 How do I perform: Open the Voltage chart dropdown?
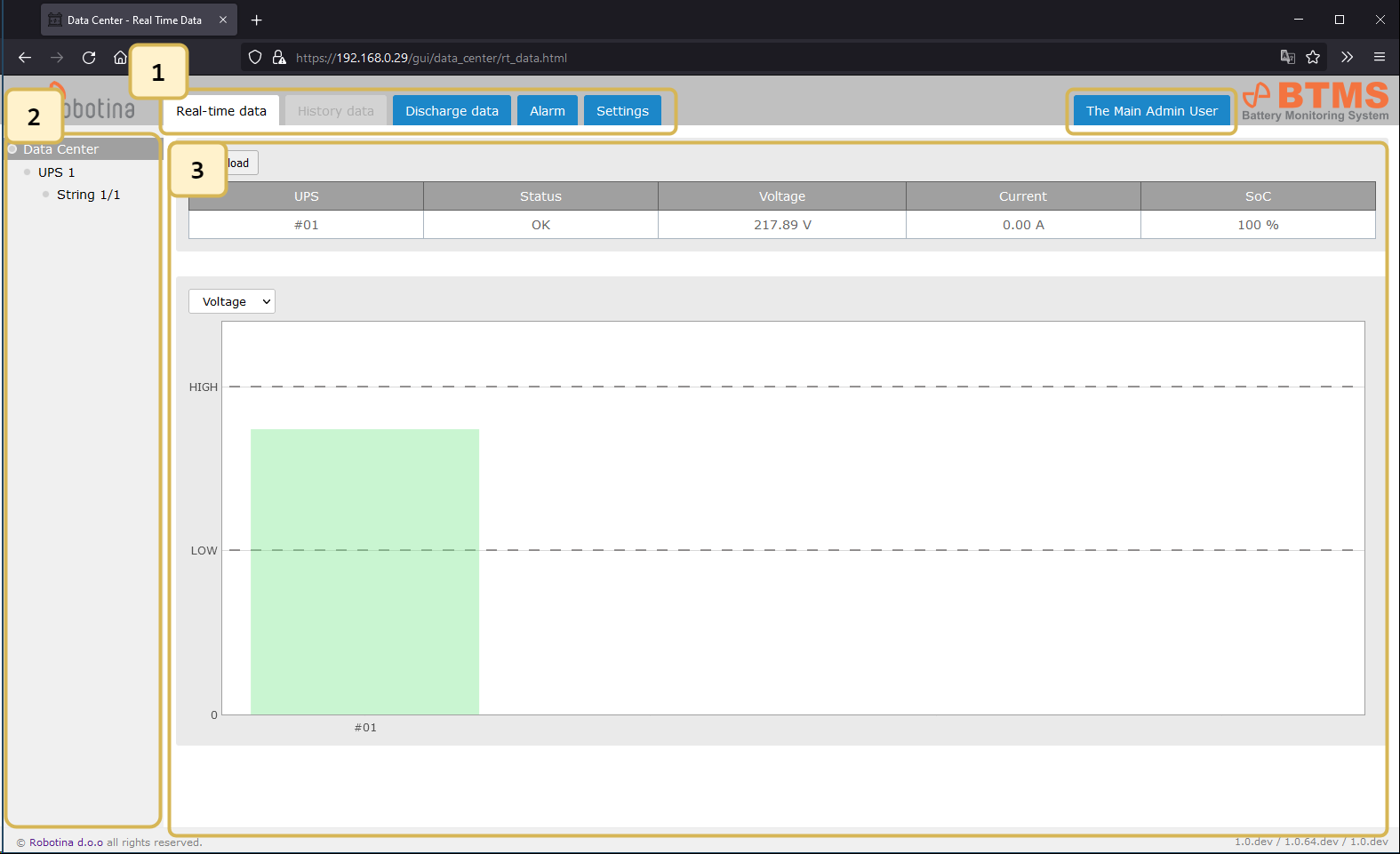pyautogui.click(x=232, y=302)
